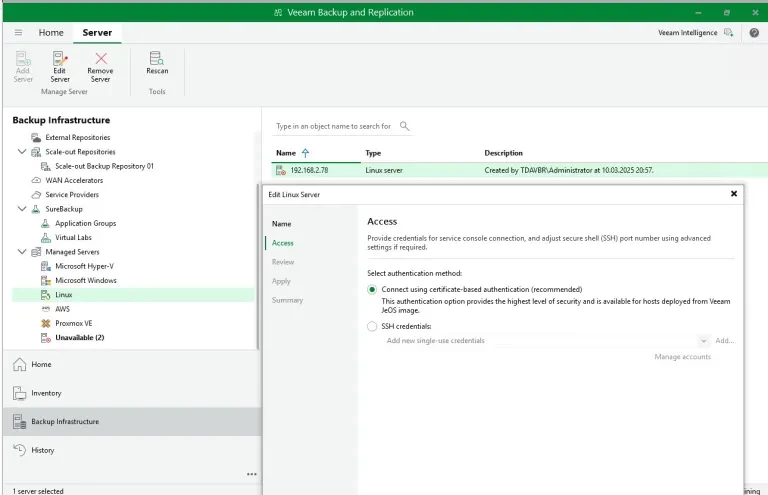Click the Rescan tool icon
Image resolution: width=768 pixels, height=495 pixels.
(157, 58)
